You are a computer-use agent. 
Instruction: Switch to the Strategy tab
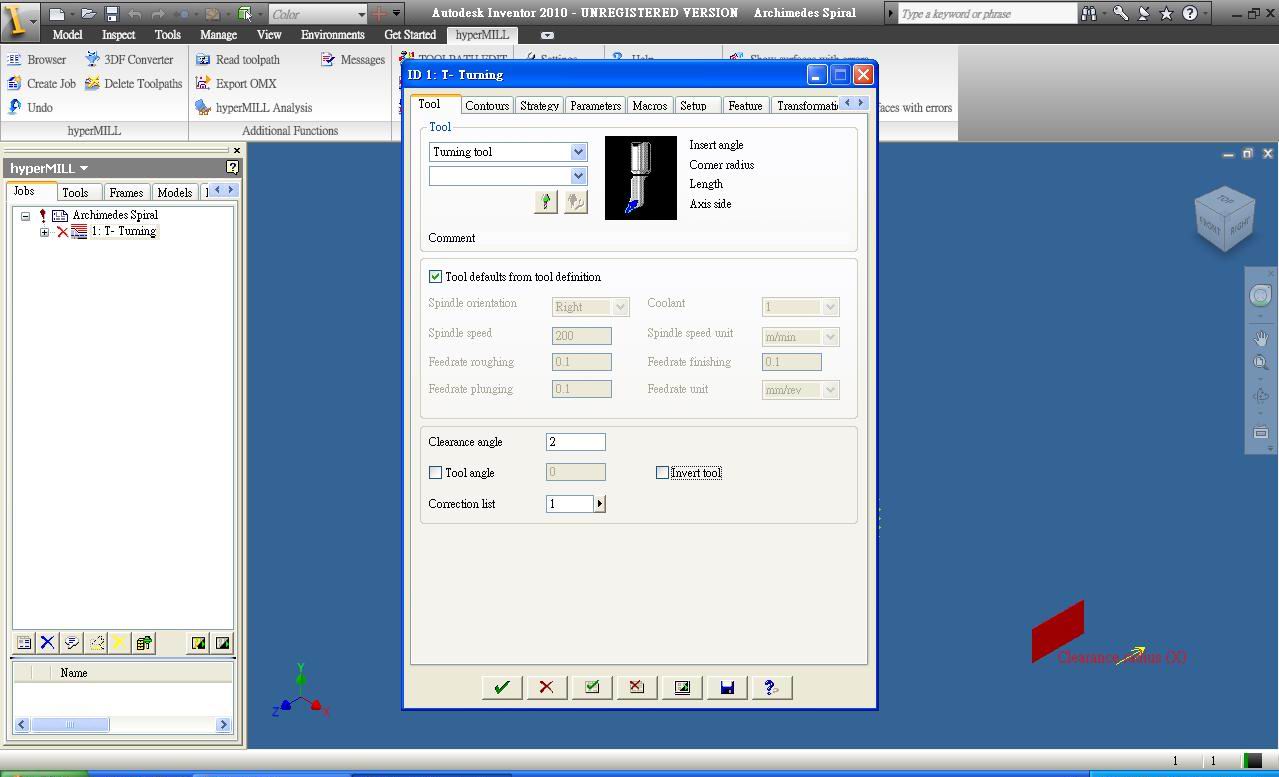click(539, 106)
